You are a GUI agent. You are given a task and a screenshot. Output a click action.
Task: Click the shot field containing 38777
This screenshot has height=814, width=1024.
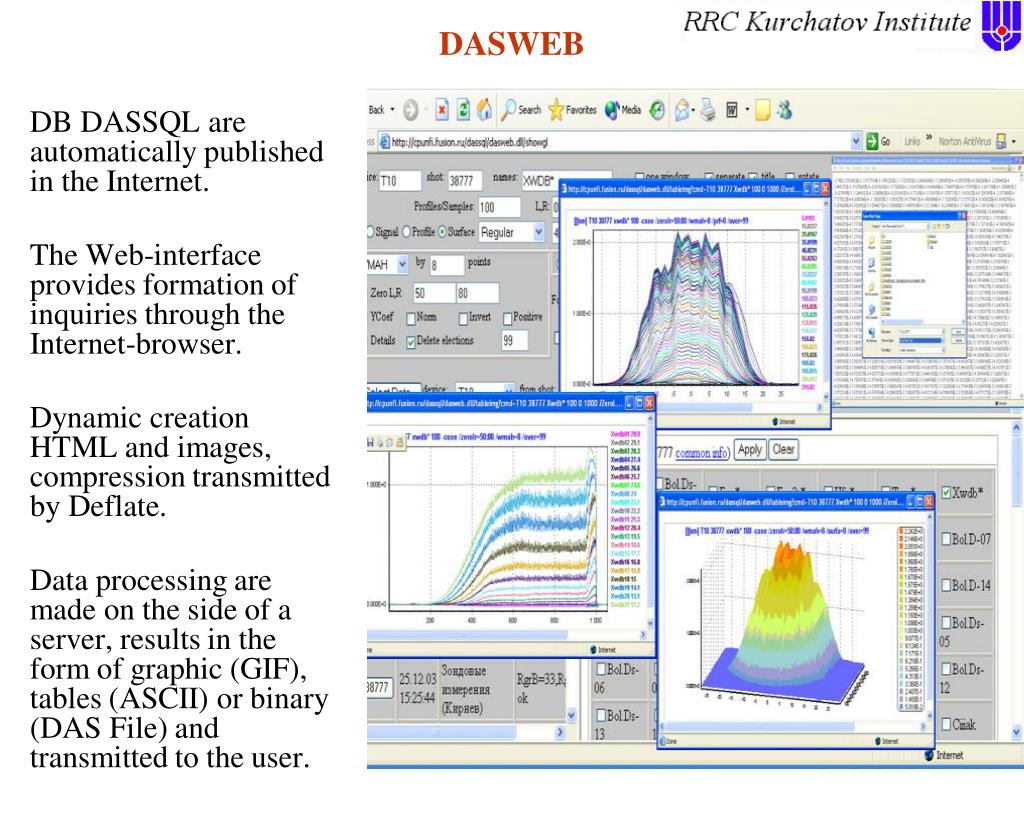(x=464, y=180)
